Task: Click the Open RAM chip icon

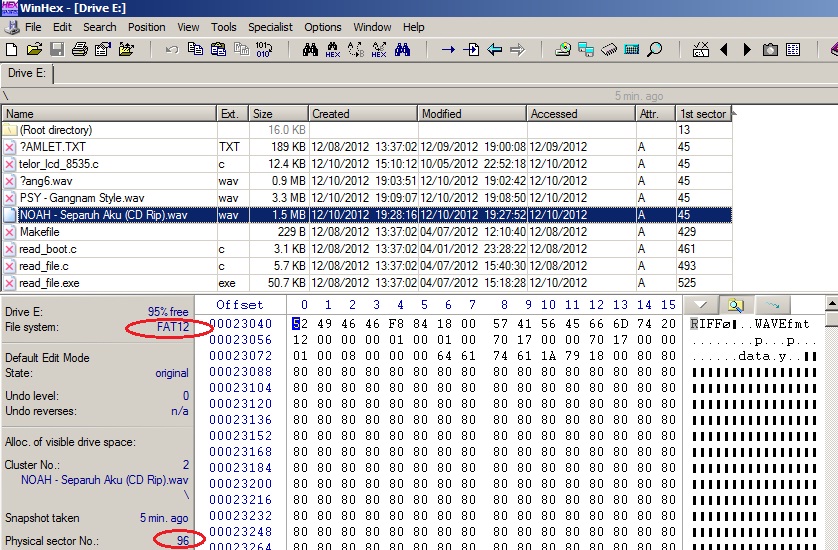Action: 609,49
